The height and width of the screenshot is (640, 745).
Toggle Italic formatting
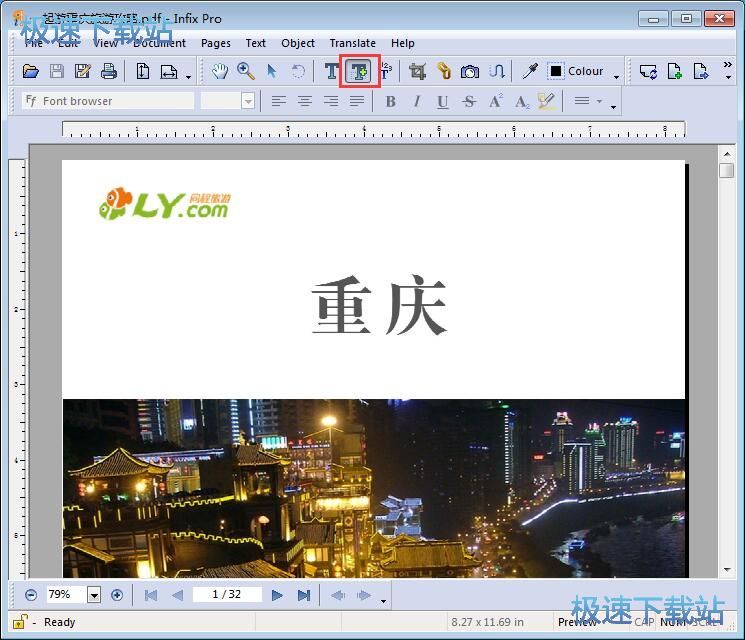[x=417, y=101]
